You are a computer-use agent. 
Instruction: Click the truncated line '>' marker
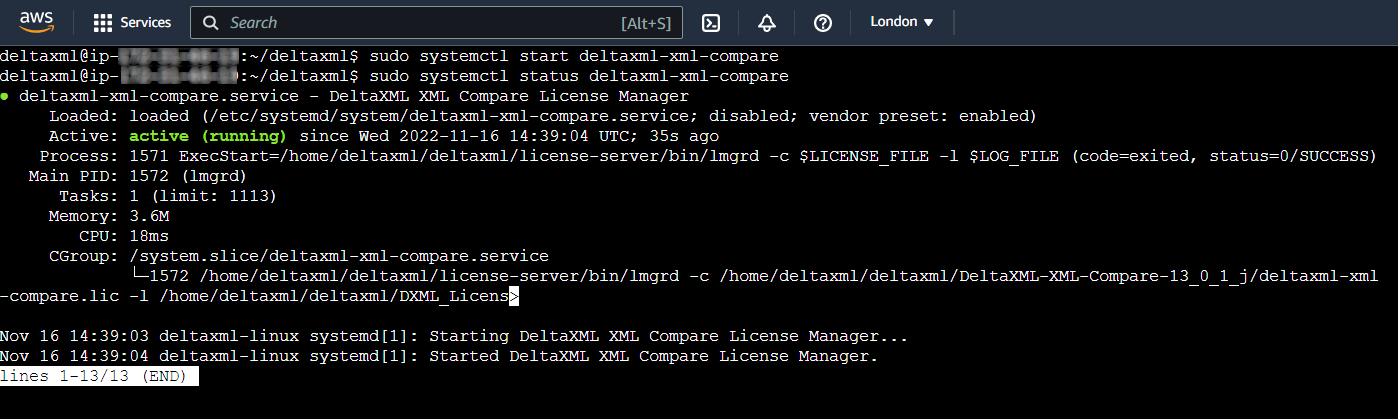pos(514,296)
